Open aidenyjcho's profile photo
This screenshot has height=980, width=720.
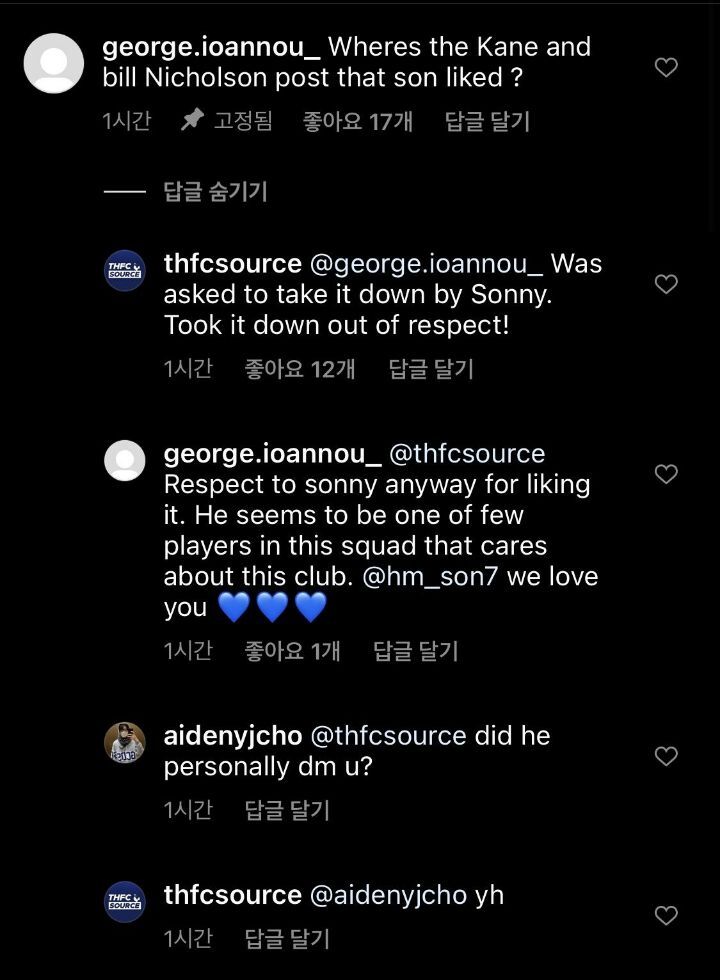[x=125, y=743]
